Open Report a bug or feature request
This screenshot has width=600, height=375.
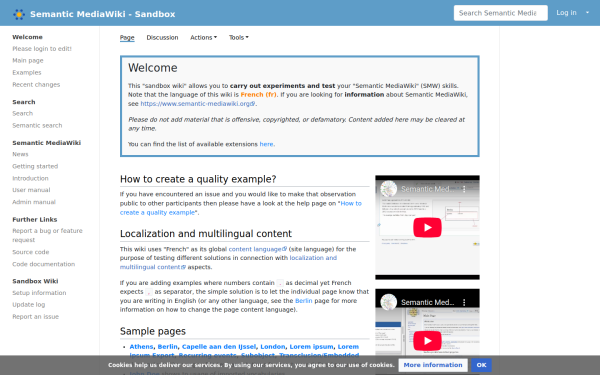47,235
